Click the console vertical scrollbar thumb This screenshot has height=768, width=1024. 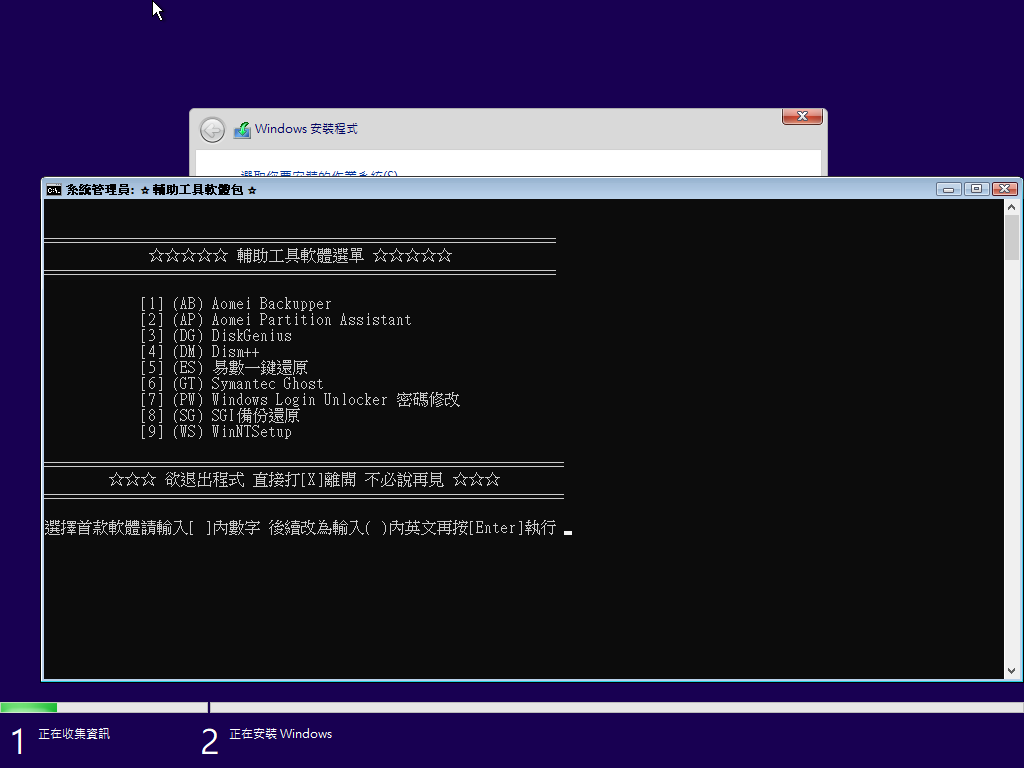(1011, 238)
